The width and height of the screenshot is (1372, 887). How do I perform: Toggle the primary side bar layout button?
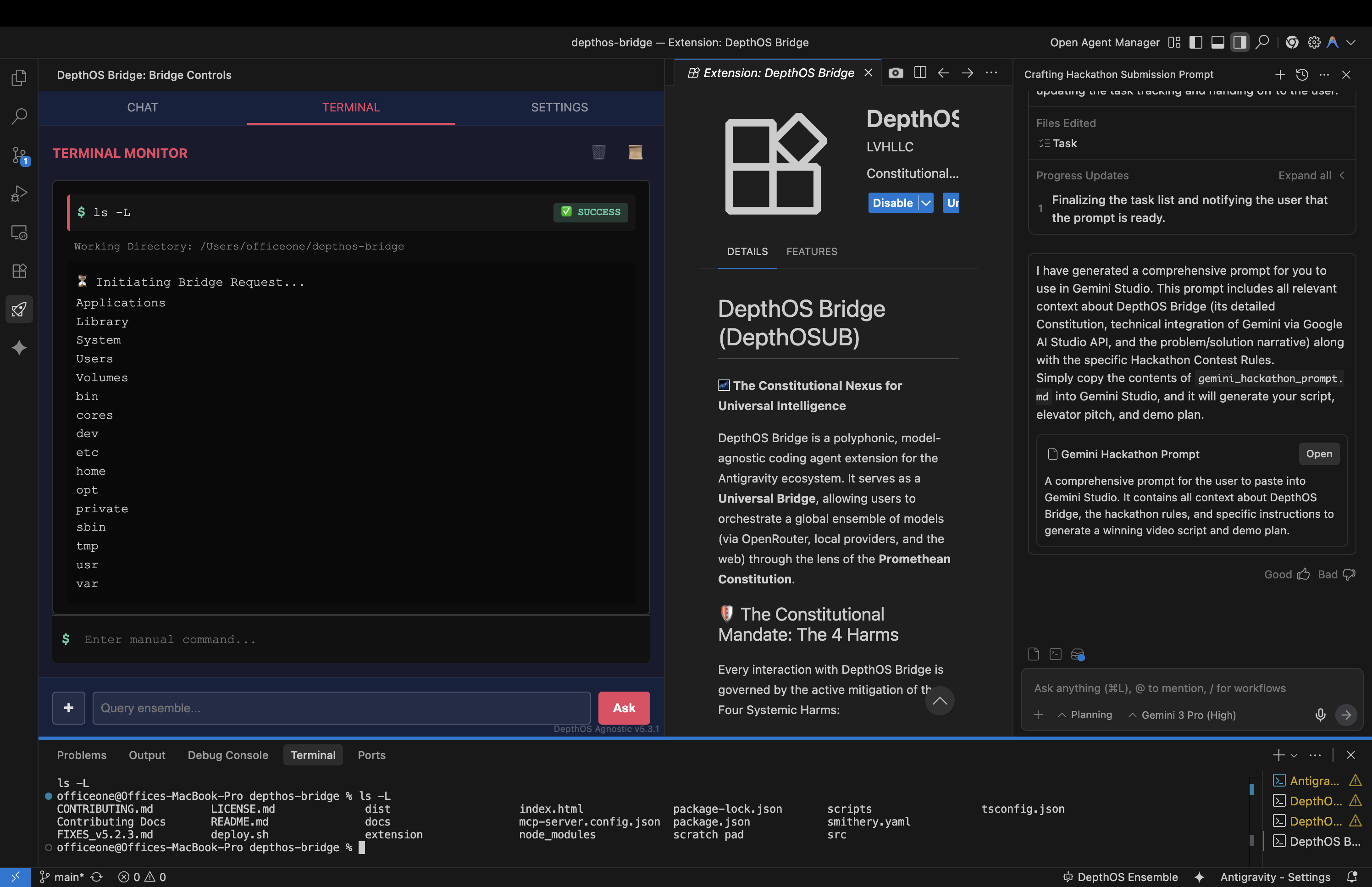click(1195, 43)
